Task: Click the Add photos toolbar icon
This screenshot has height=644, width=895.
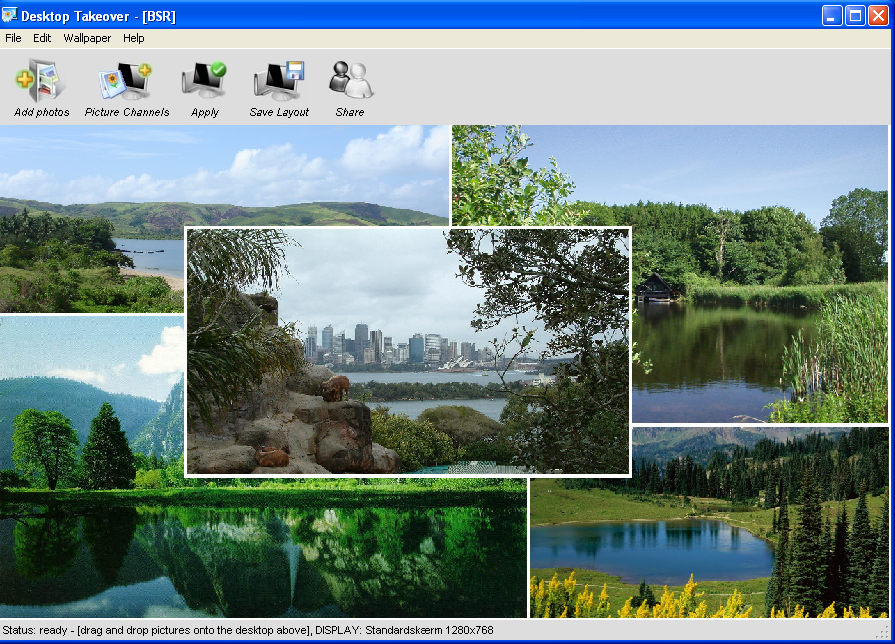Action: pyautogui.click(x=41, y=81)
